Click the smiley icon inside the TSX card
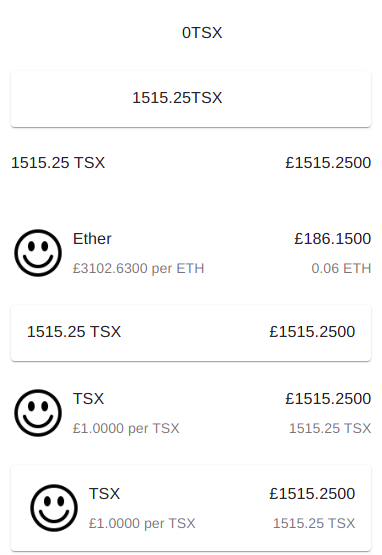382x555 pixels. tap(54, 508)
